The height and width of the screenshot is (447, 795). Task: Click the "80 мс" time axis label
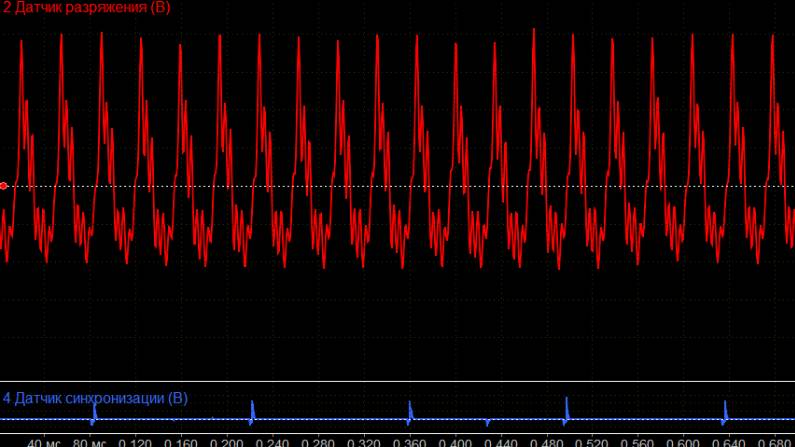click(x=90, y=442)
